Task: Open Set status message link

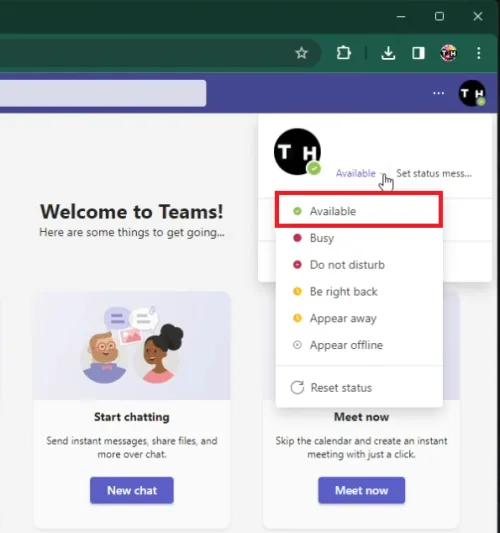Action: pyautogui.click(x=434, y=173)
